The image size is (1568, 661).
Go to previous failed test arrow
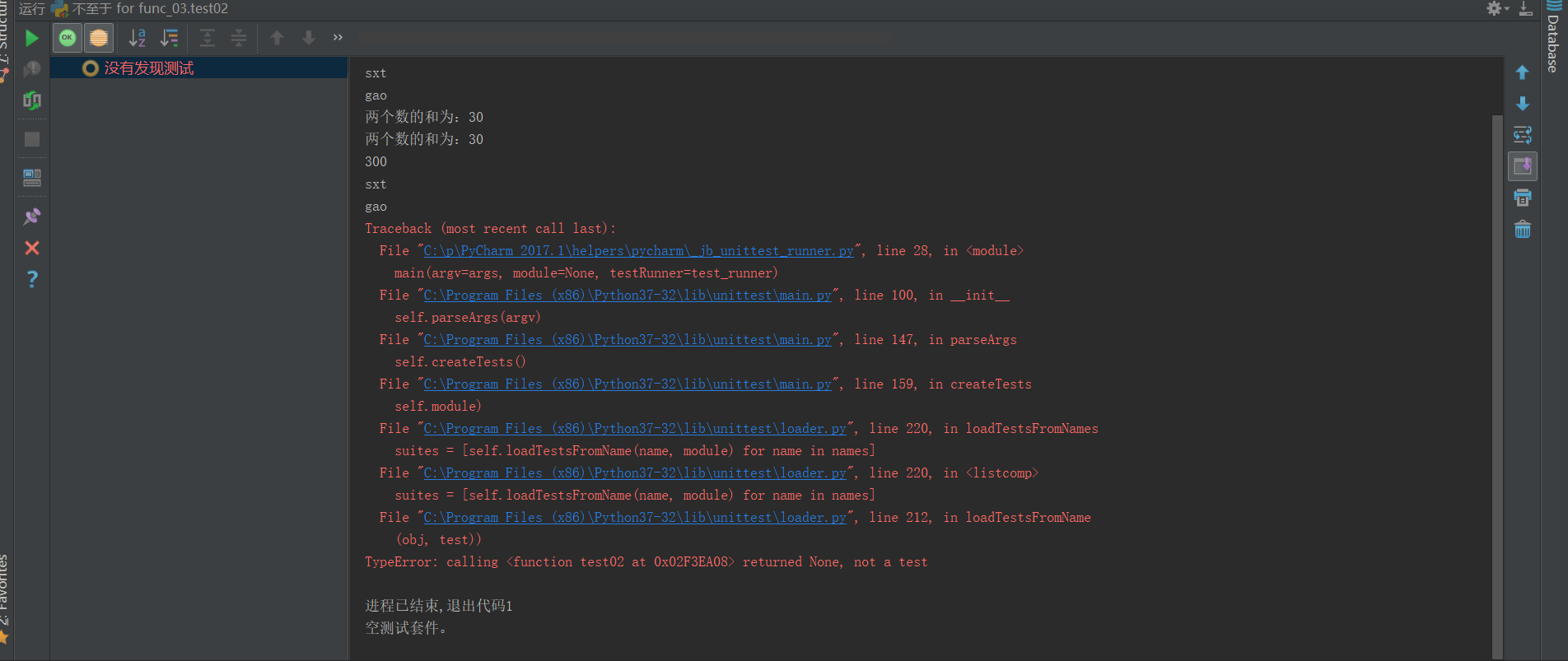pyautogui.click(x=278, y=38)
